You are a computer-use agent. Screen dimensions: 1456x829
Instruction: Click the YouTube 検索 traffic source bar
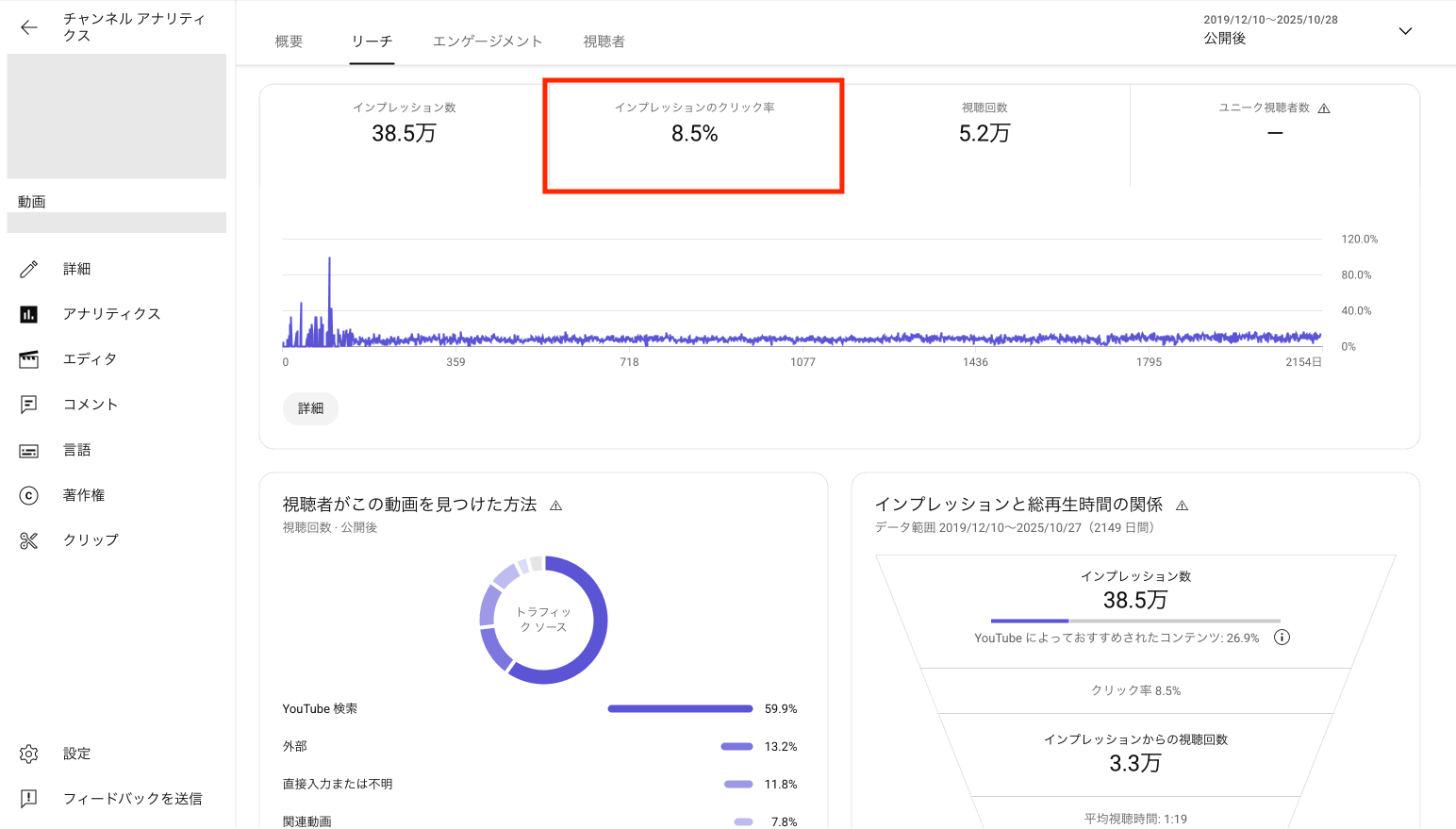point(680,708)
